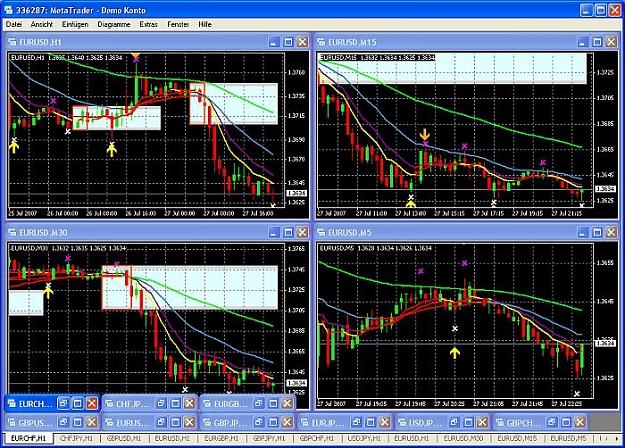
Task: Close the minimized EURJP... window
Action: pos(385,422)
